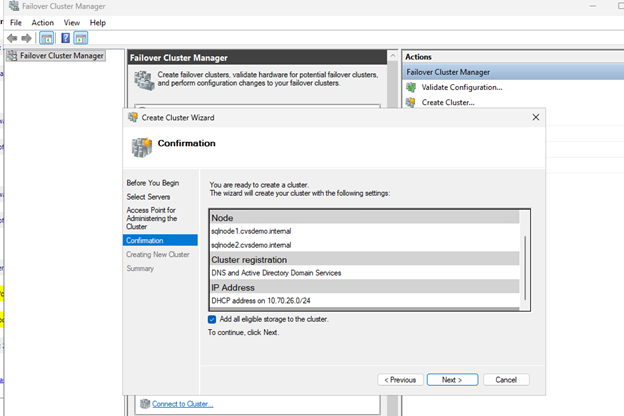Click settings list vertical scrollbar

click(525, 268)
